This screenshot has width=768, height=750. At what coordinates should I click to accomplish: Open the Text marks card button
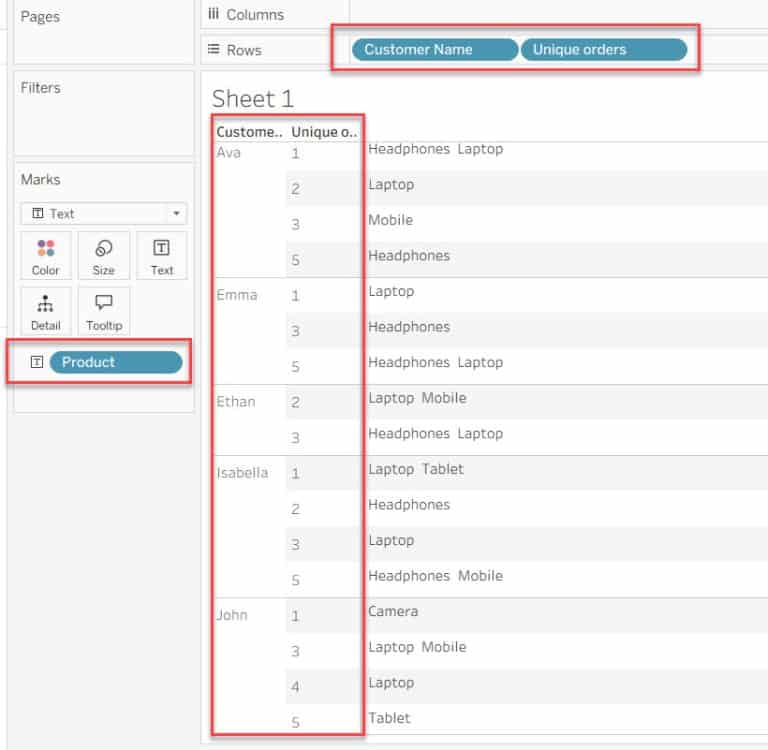point(162,255)
